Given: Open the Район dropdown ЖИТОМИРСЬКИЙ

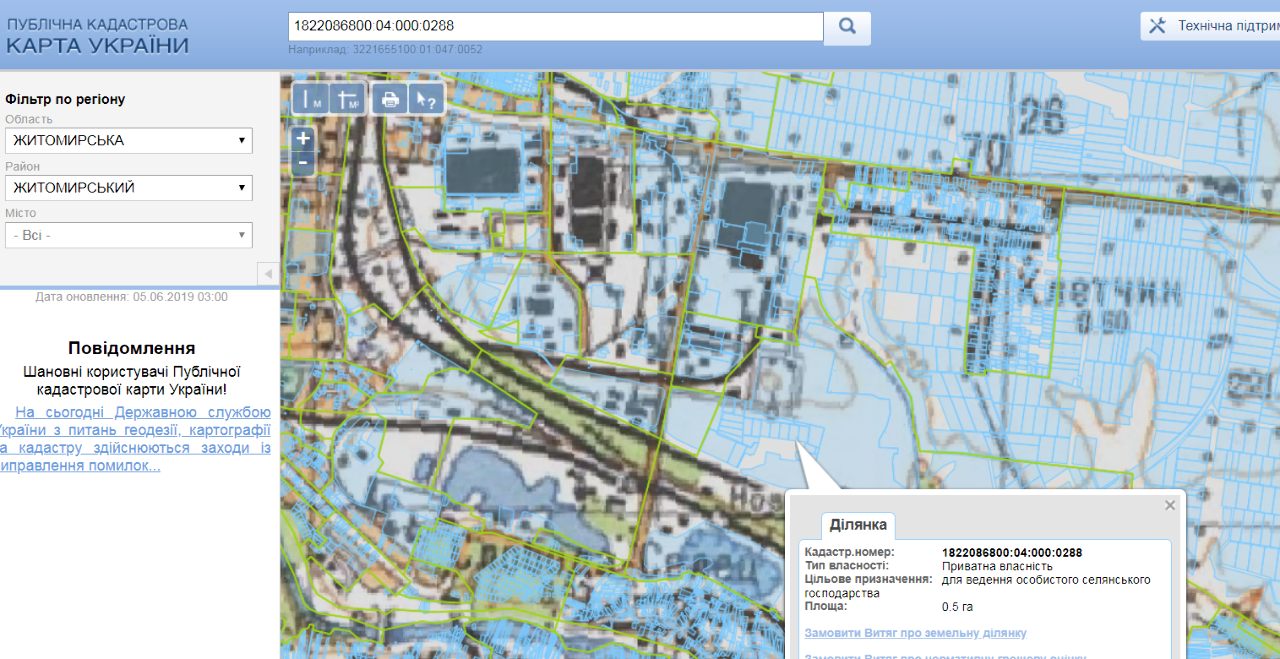Looking at the screenshot, I should click(x=129, y=188).
